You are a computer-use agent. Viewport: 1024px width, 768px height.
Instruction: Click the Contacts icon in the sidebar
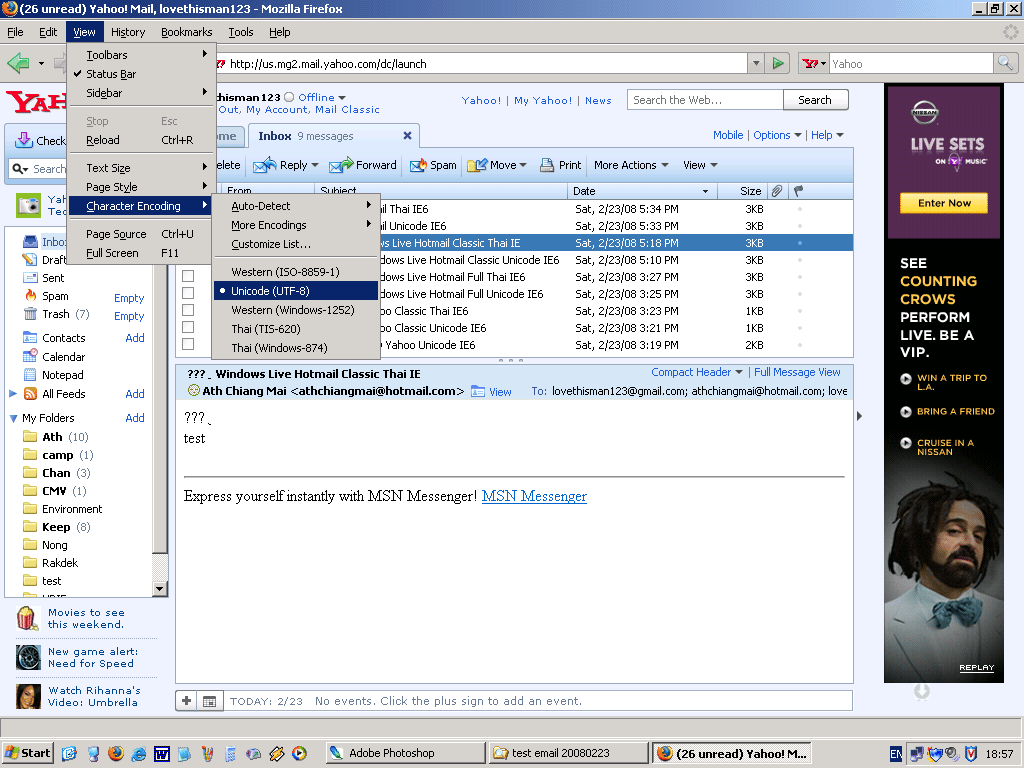[30, 338]
